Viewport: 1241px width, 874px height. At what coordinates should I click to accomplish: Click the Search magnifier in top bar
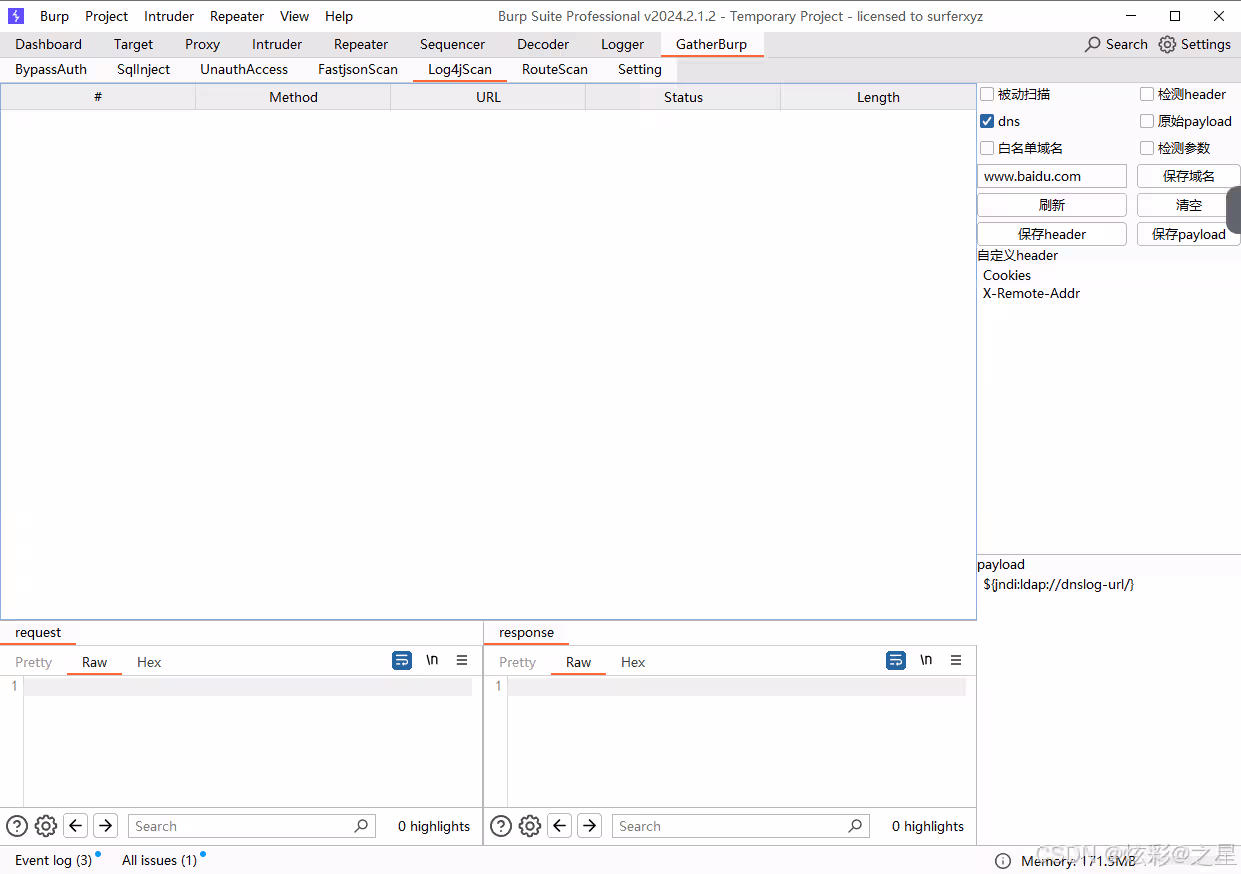coord(1093,44)
